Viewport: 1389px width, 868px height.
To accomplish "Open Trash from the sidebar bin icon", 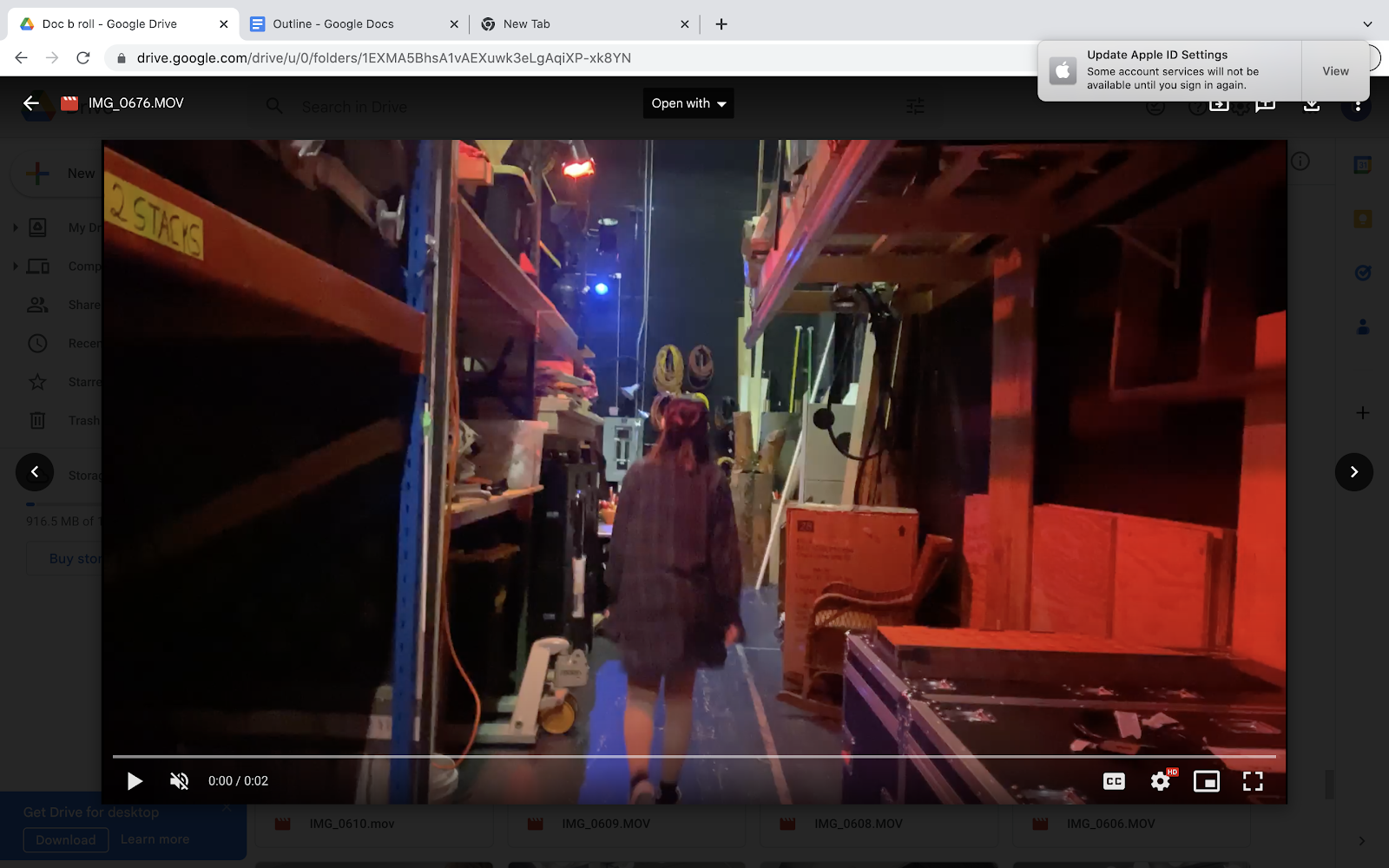I will click(37, 420).
